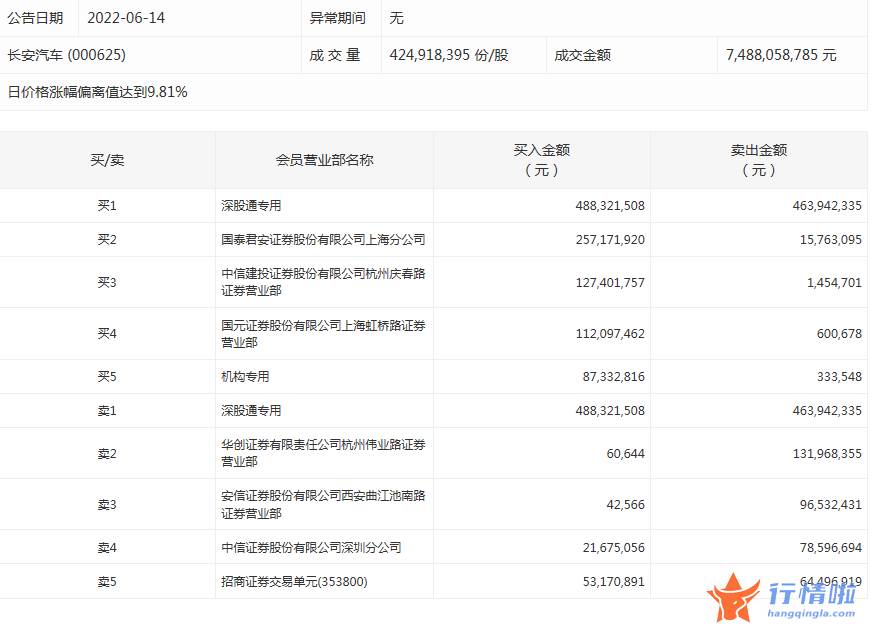The height and width of the screenshot is (628, 872).
Task: Select 中信建投证券杭州庆春路证券营业部 entry
Action: [323, 282]
